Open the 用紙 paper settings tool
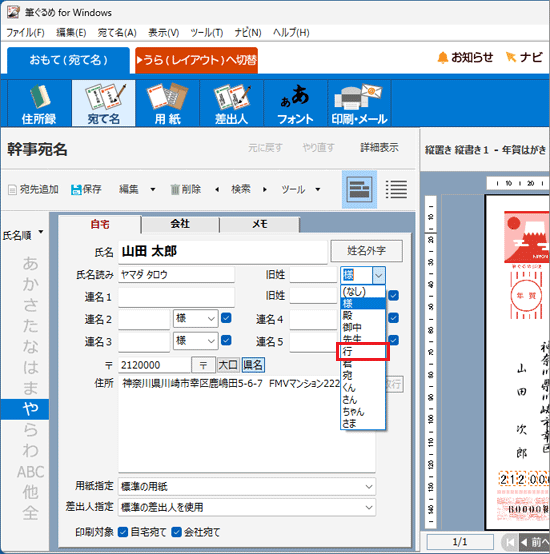This screenshot has width=550, height=554. [x=167, y=103]
